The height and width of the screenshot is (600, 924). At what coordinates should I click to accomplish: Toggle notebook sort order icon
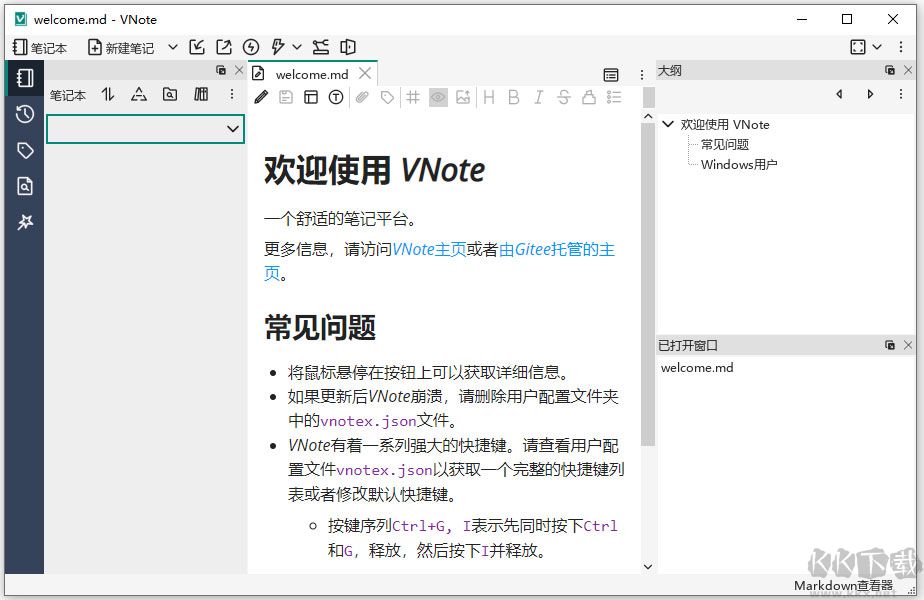pyautogui.click(x=108, y=95)
